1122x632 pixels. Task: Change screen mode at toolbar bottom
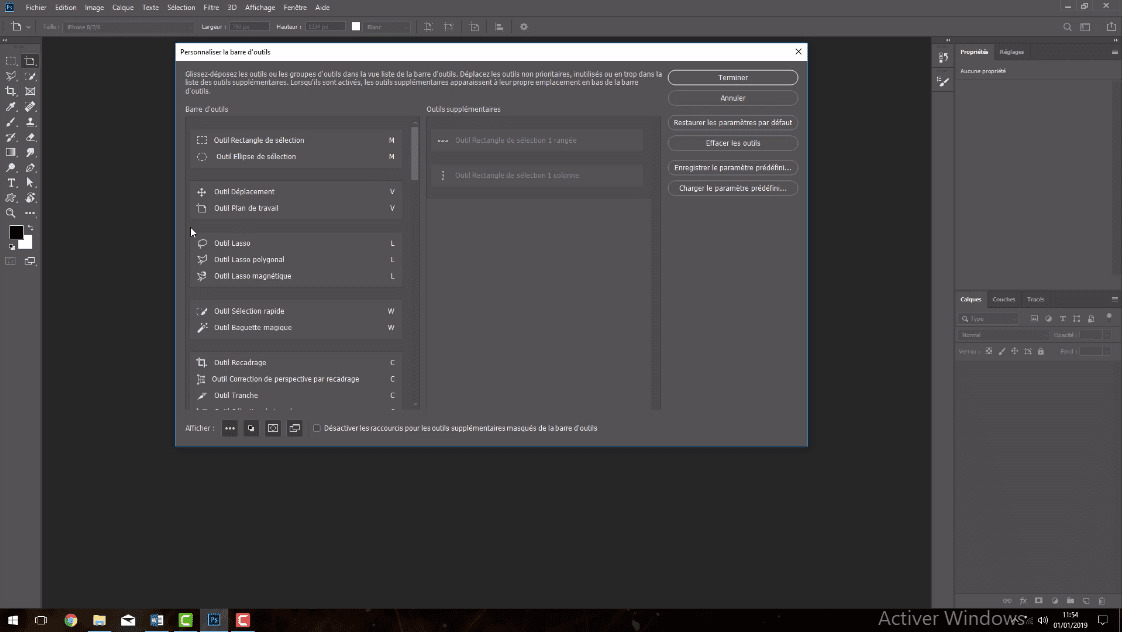click(x=30, y=262)
